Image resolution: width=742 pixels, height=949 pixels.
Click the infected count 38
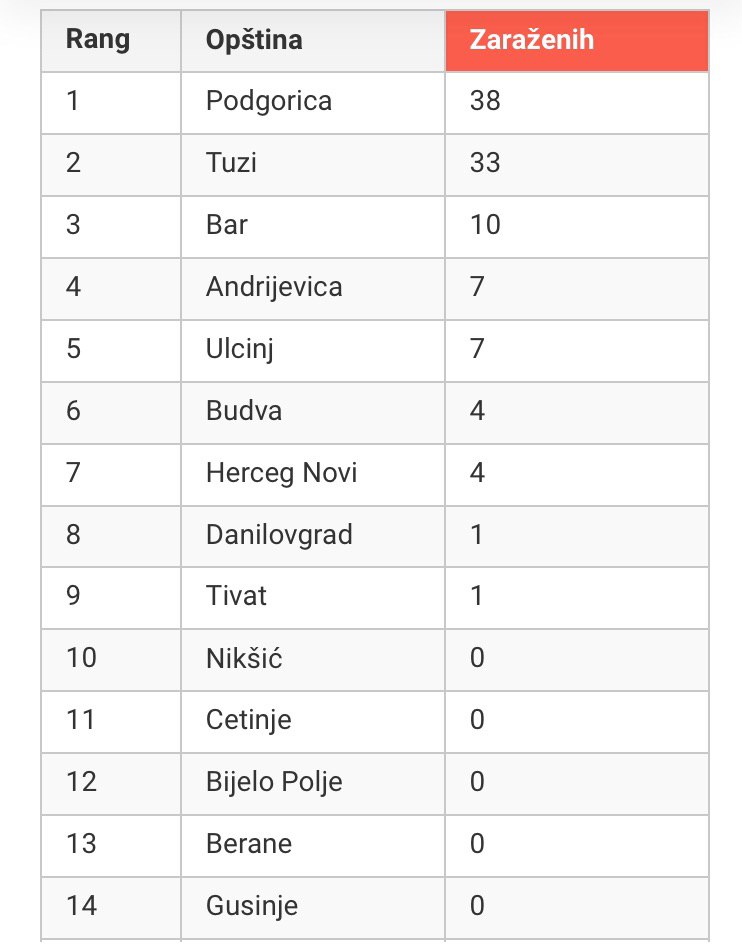pyautogui.click(x=485, y=100)
